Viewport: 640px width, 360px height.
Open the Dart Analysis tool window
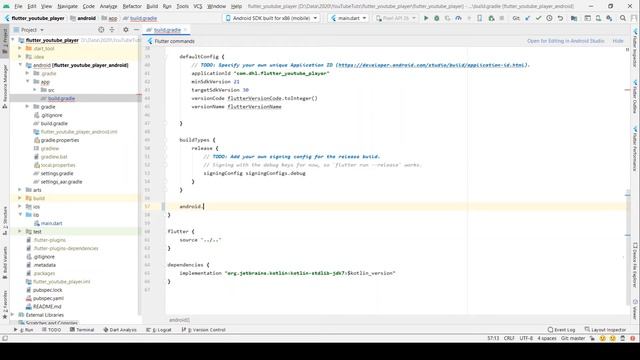[x=120, y=330]
